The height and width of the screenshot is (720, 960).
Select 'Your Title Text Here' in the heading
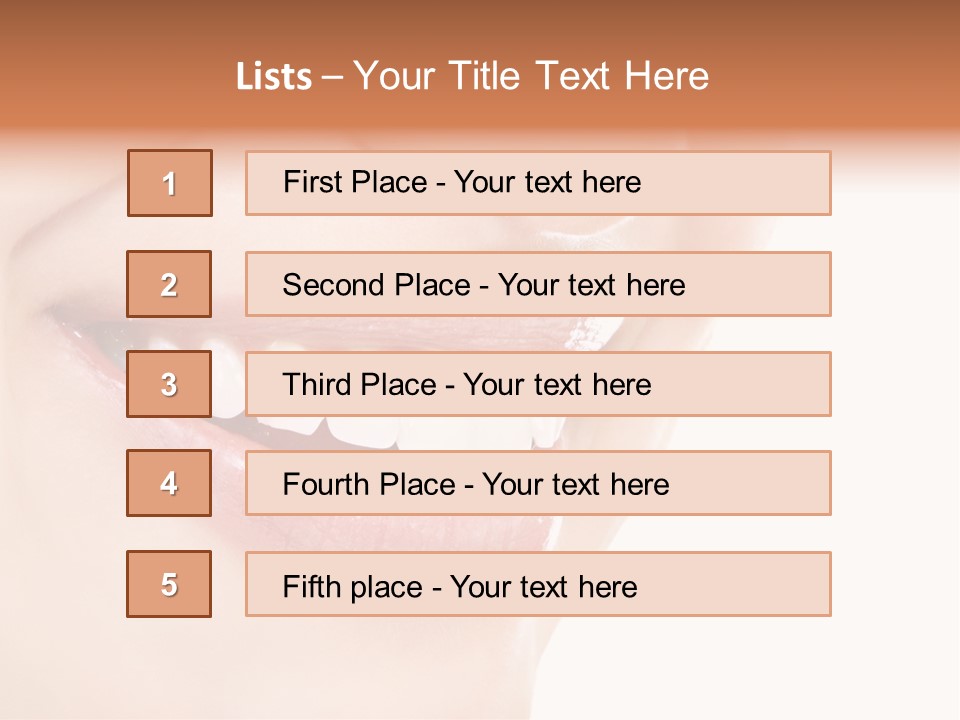pyautogui.click(x=531, y=76)
